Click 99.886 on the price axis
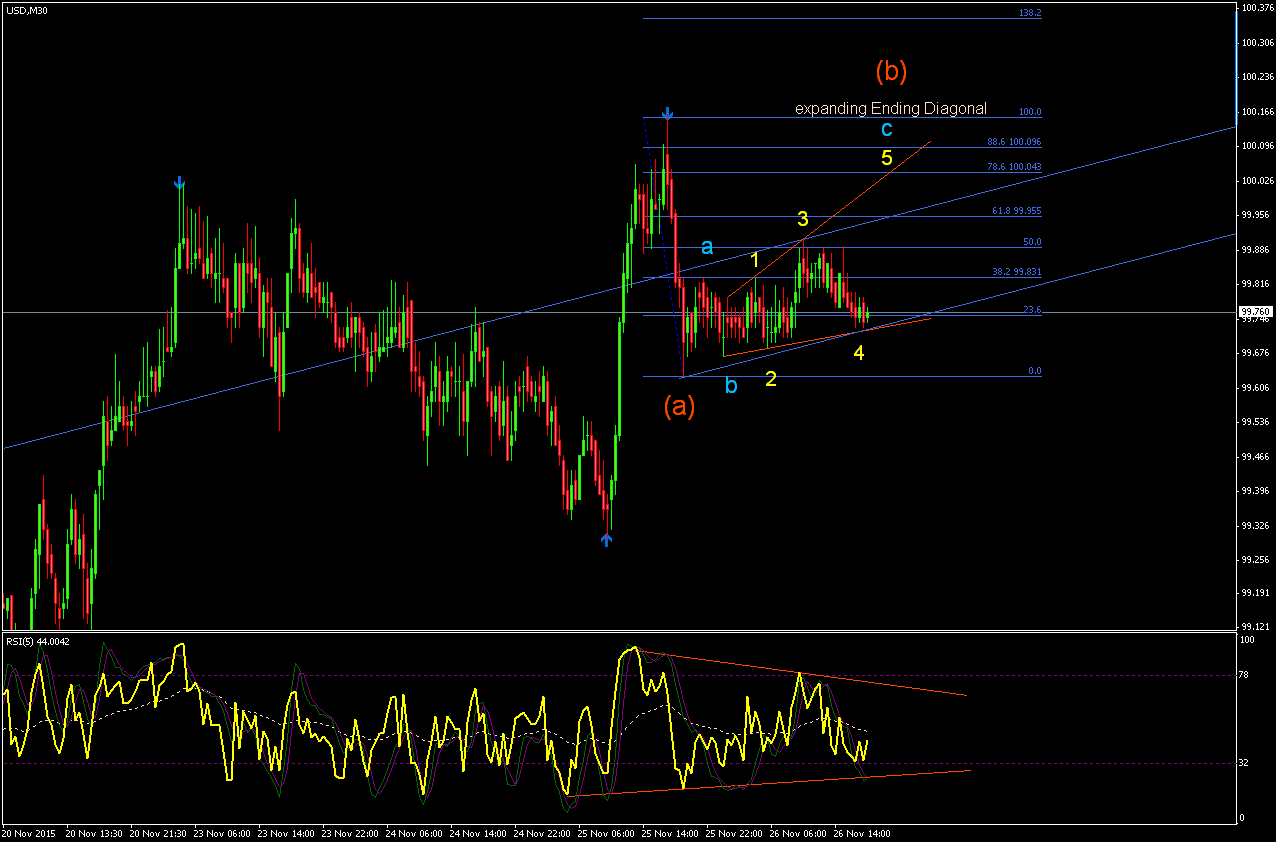Viewport: 1276px width, 842px height. pos(1254,249)
